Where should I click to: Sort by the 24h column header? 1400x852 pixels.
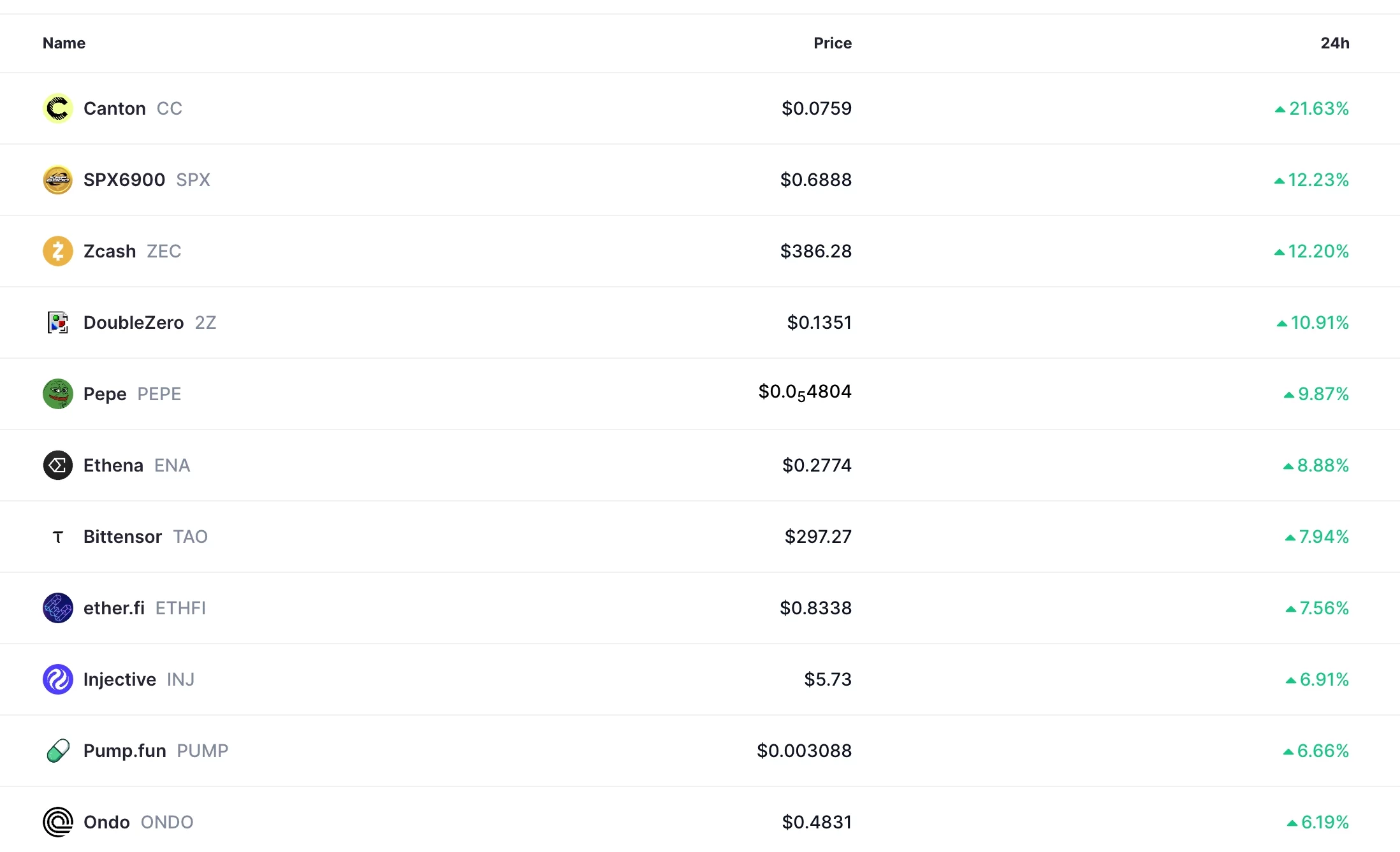coord(1336,43)
